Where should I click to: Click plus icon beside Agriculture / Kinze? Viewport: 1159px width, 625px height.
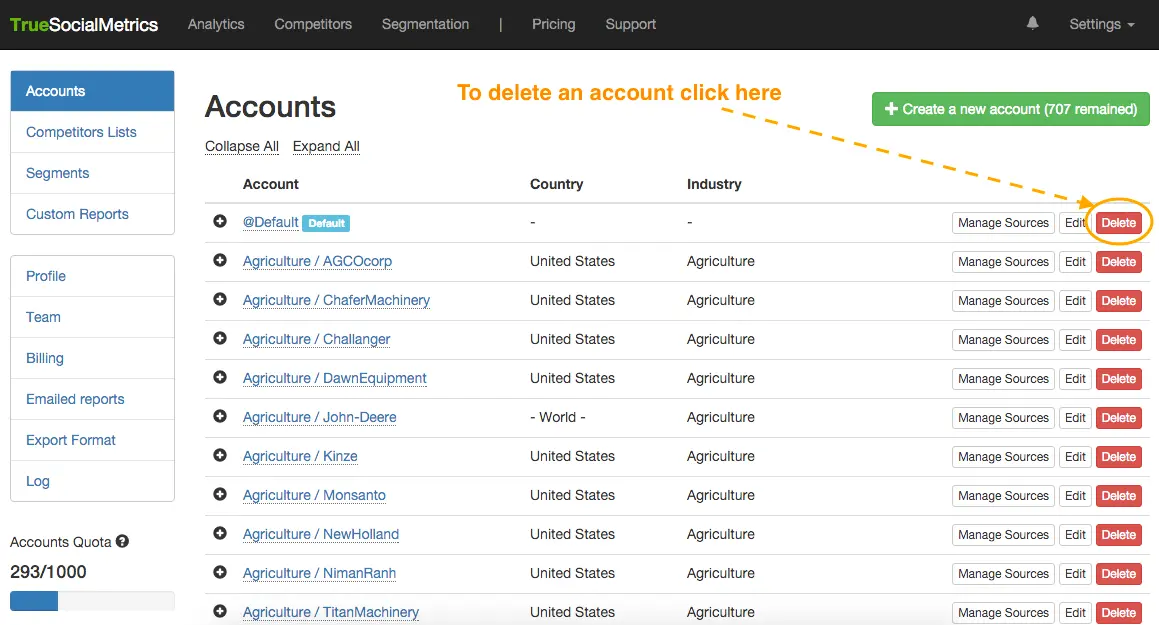220,455
